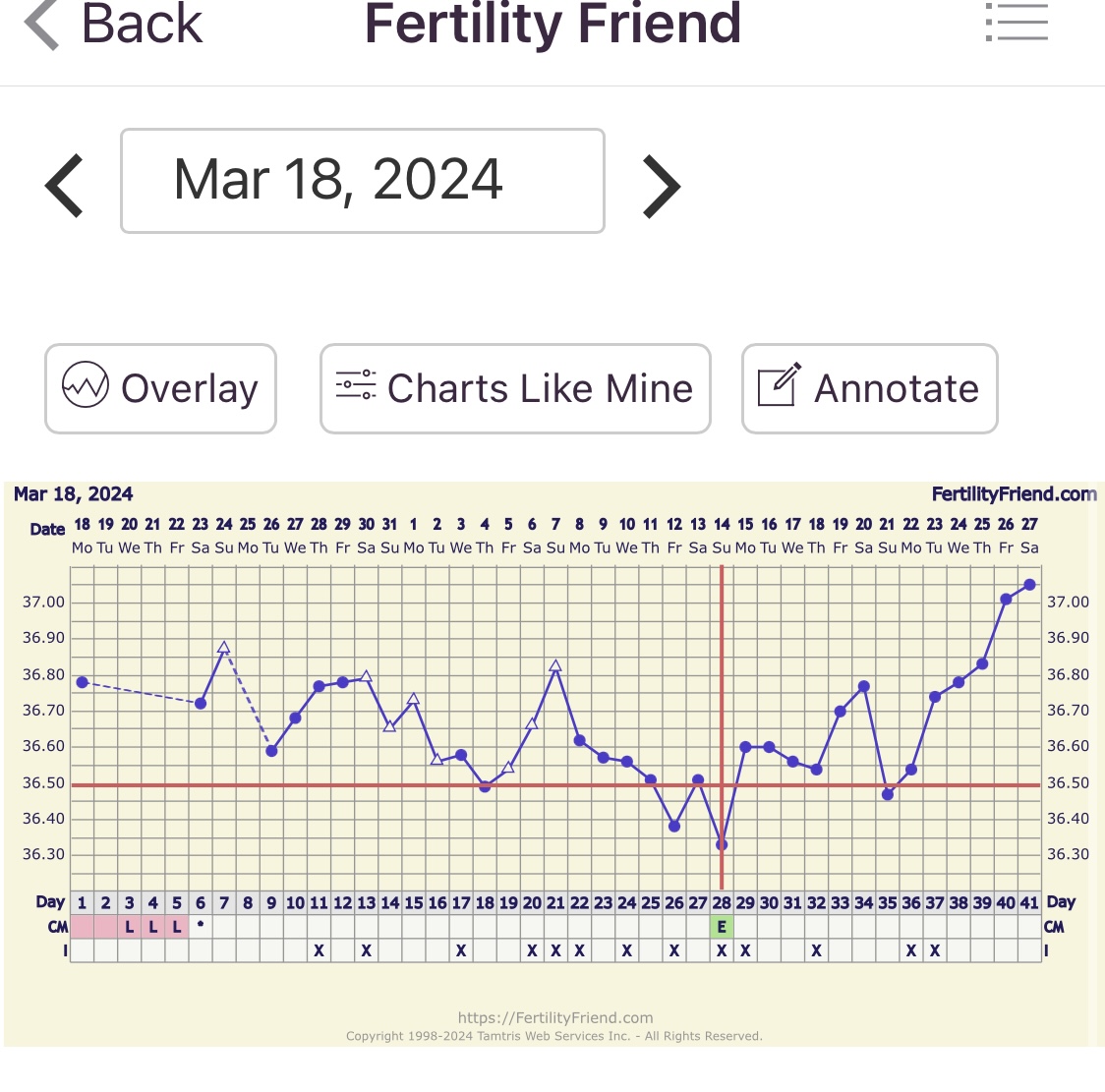The image size is (1105, 1092).
Task: Tap the triangle marker on day 7
Action: (x=224, y=648)
